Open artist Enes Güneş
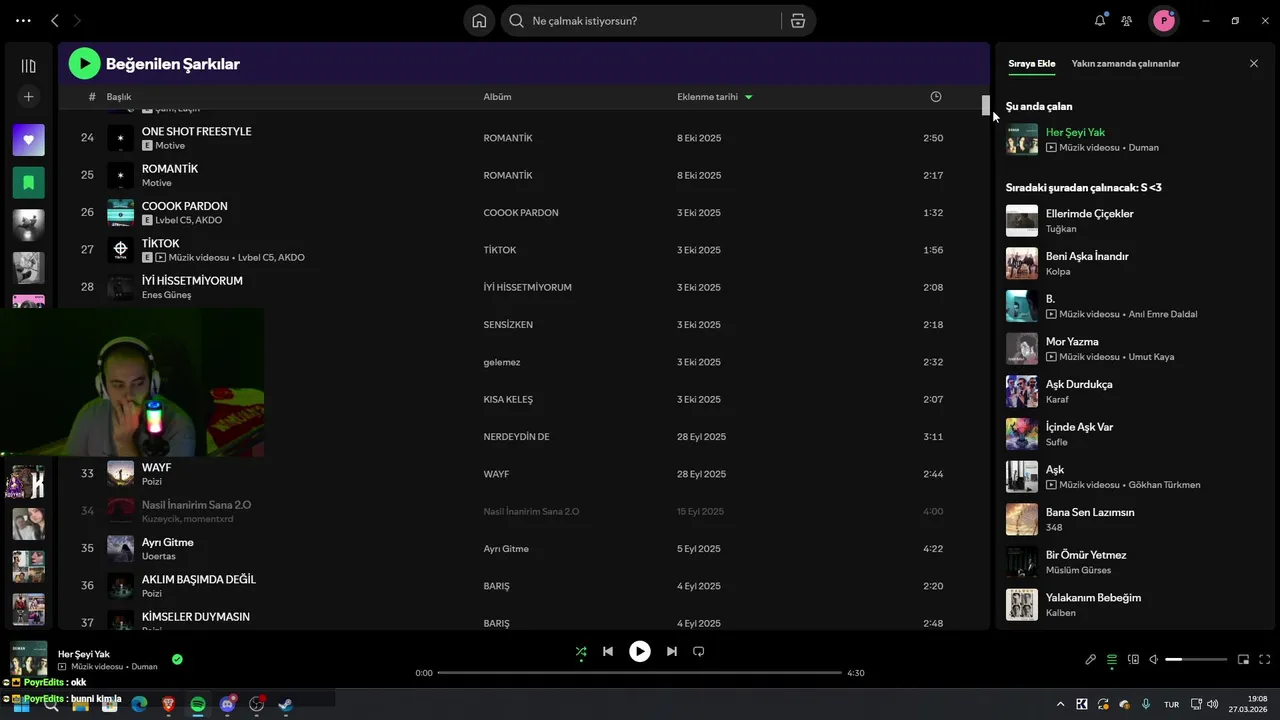Image resolution: width=1280 pixels, height=720 pixels. [166, 295]
